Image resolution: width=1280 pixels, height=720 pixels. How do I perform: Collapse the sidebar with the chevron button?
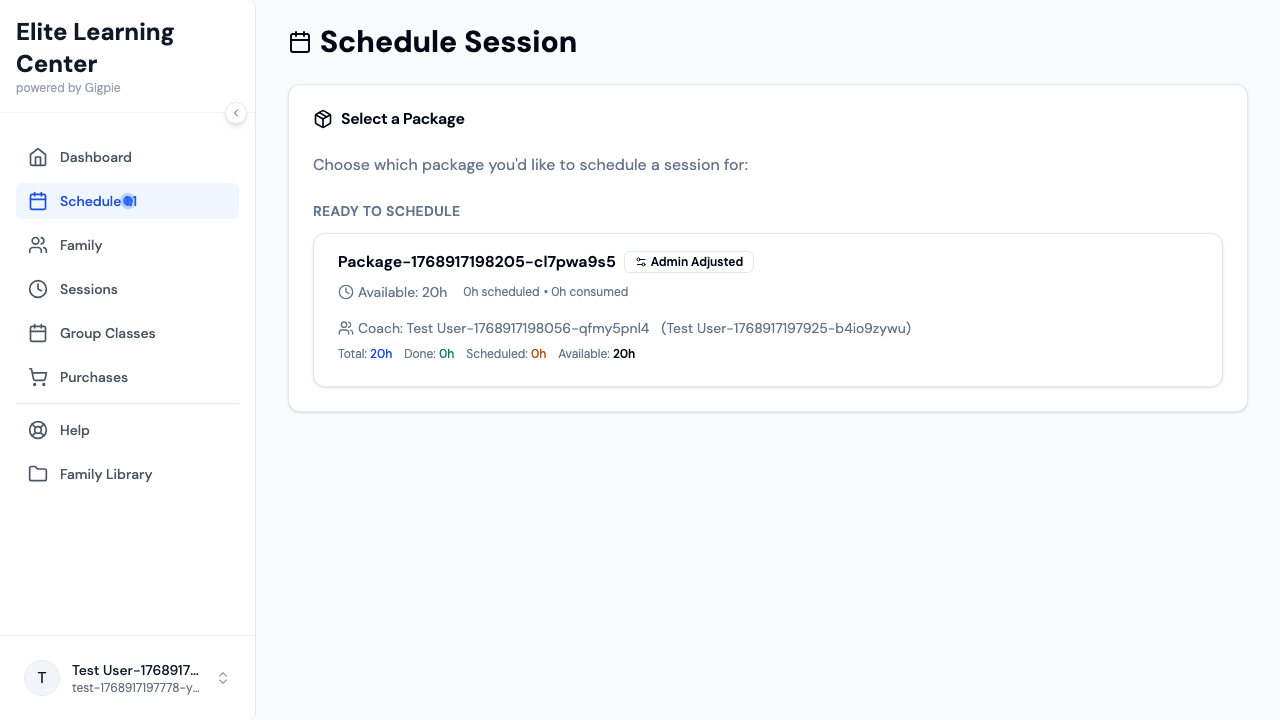pyautogui.click(x=236, y=113)
